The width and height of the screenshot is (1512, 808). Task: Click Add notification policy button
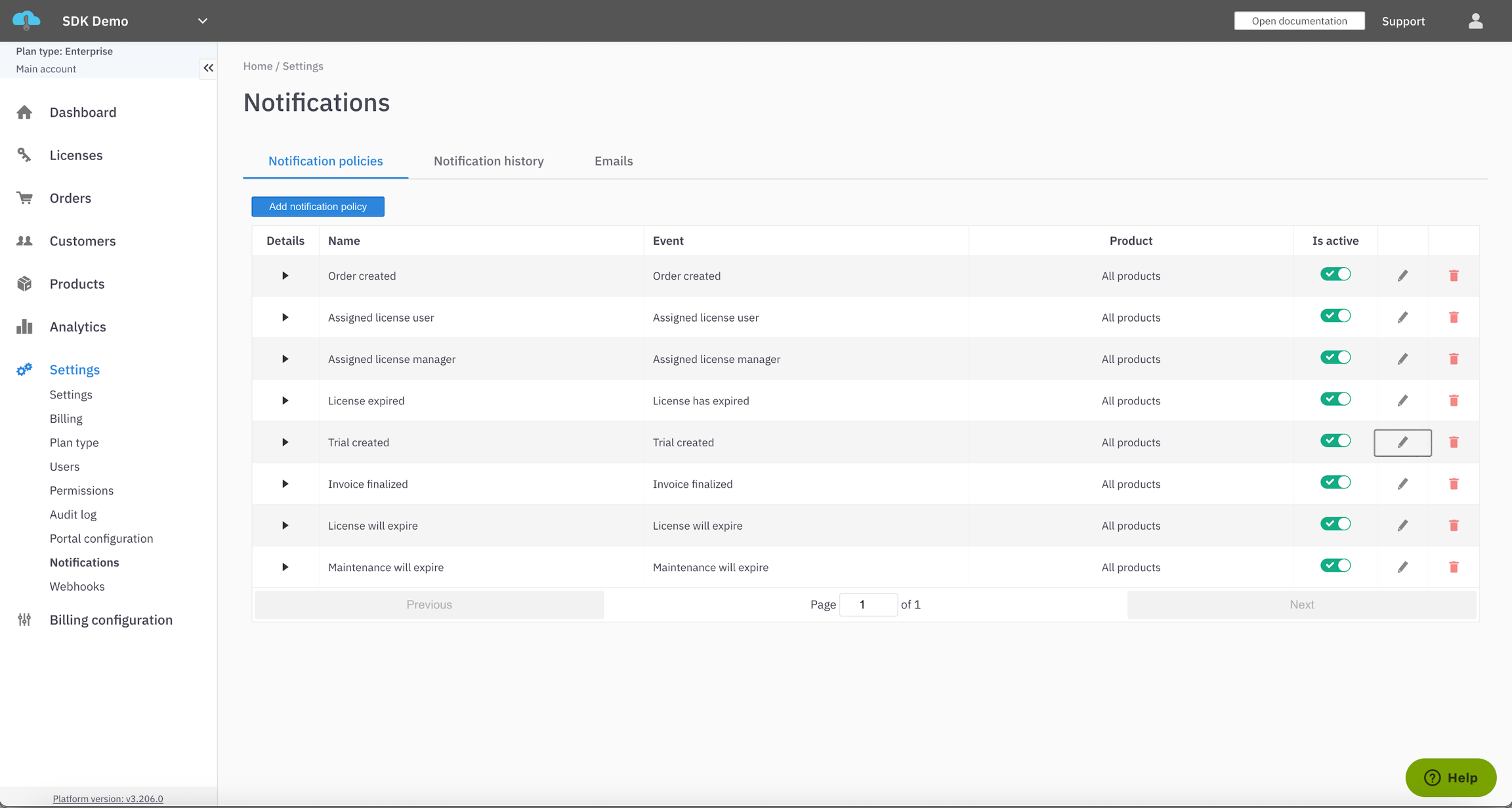pyautogui.click(x=318, y=206)
